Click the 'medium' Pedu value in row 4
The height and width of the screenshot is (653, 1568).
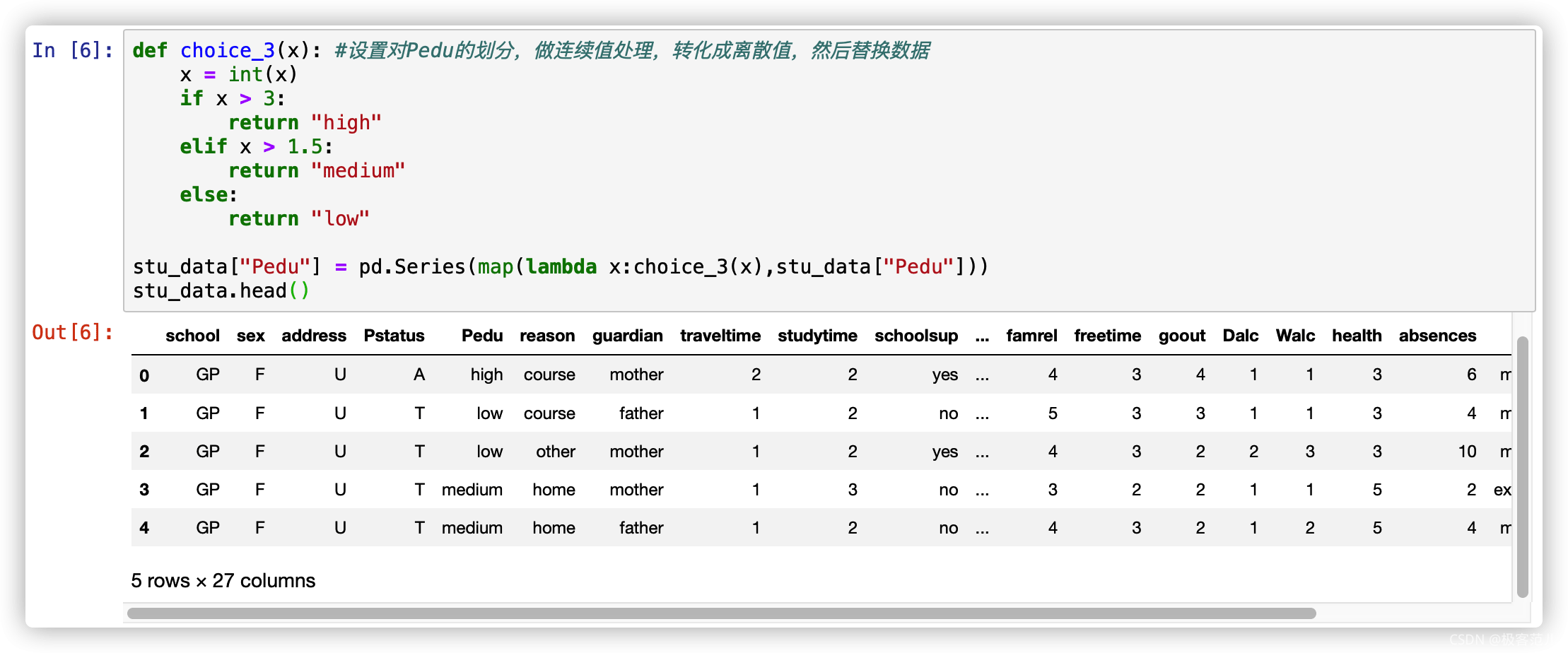click(472, 528)
